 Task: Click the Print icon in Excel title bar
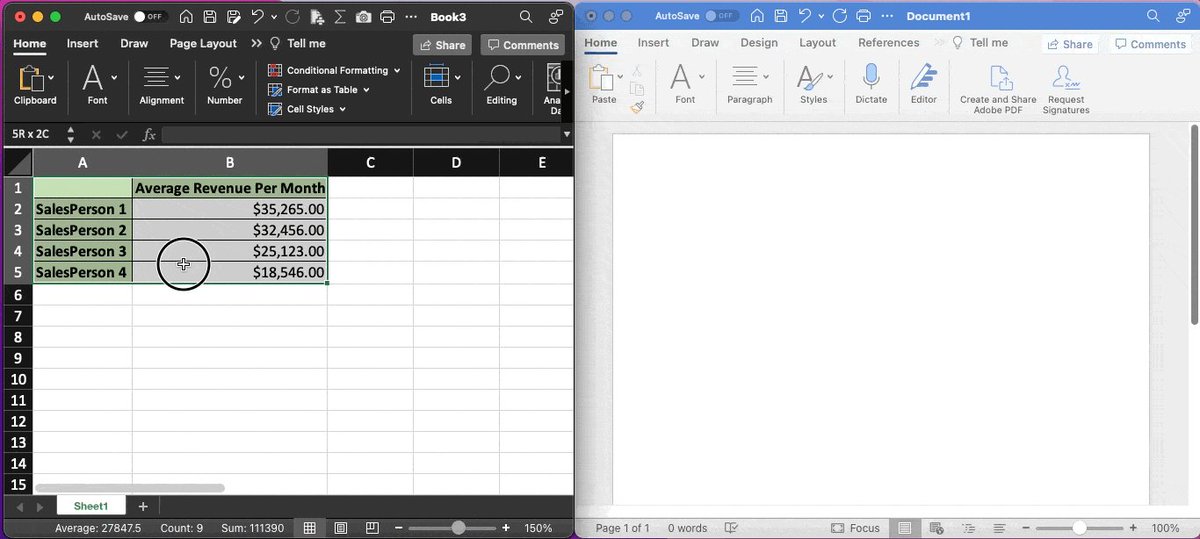pos(387,17)
